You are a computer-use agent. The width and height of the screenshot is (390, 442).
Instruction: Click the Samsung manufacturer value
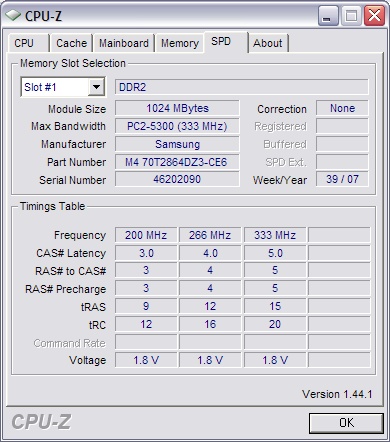tap(177, 144)
